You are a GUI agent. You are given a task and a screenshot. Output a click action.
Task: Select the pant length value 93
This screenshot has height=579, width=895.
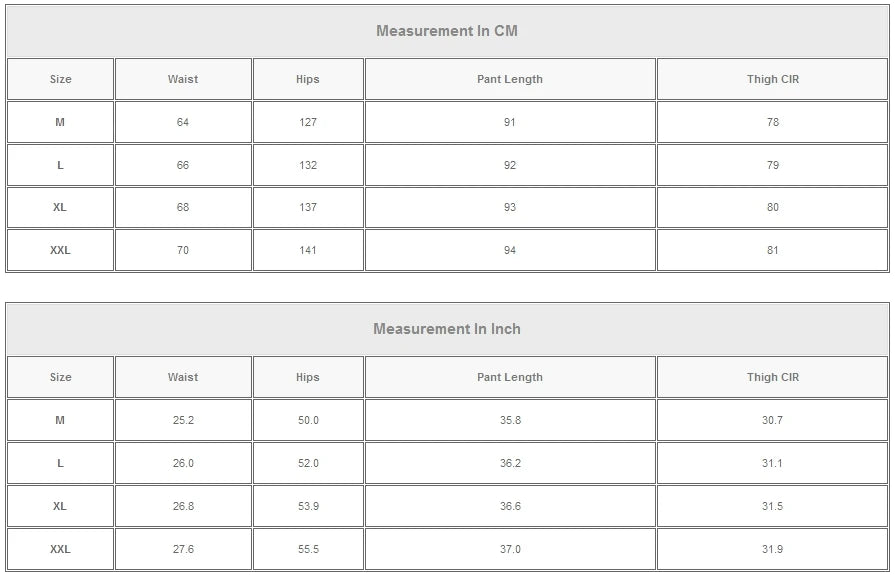point(510,207)
